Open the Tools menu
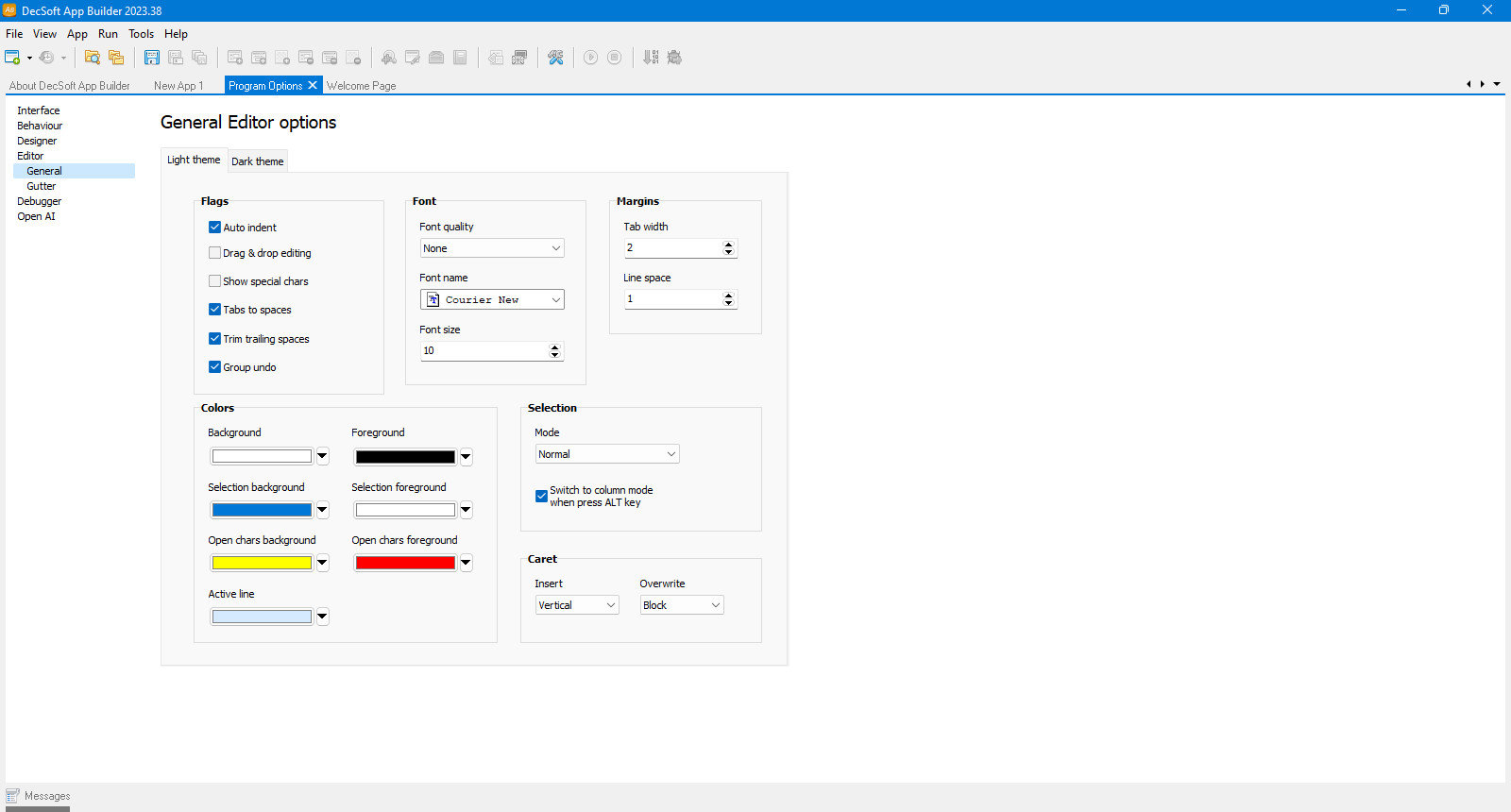The height and width of the screenshot is (812, 1511). [x=141, y=34]
